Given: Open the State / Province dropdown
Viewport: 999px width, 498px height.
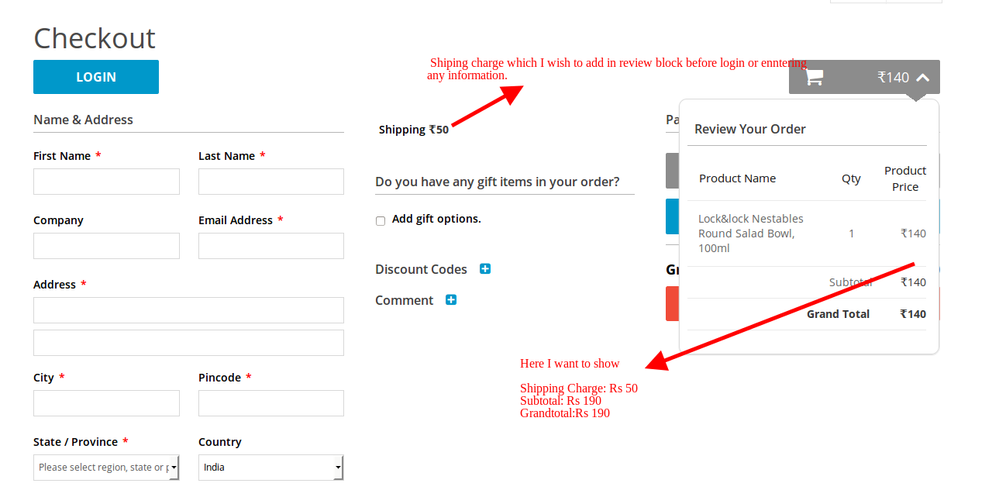Looking at the screenshot, I should click(106, 467).
